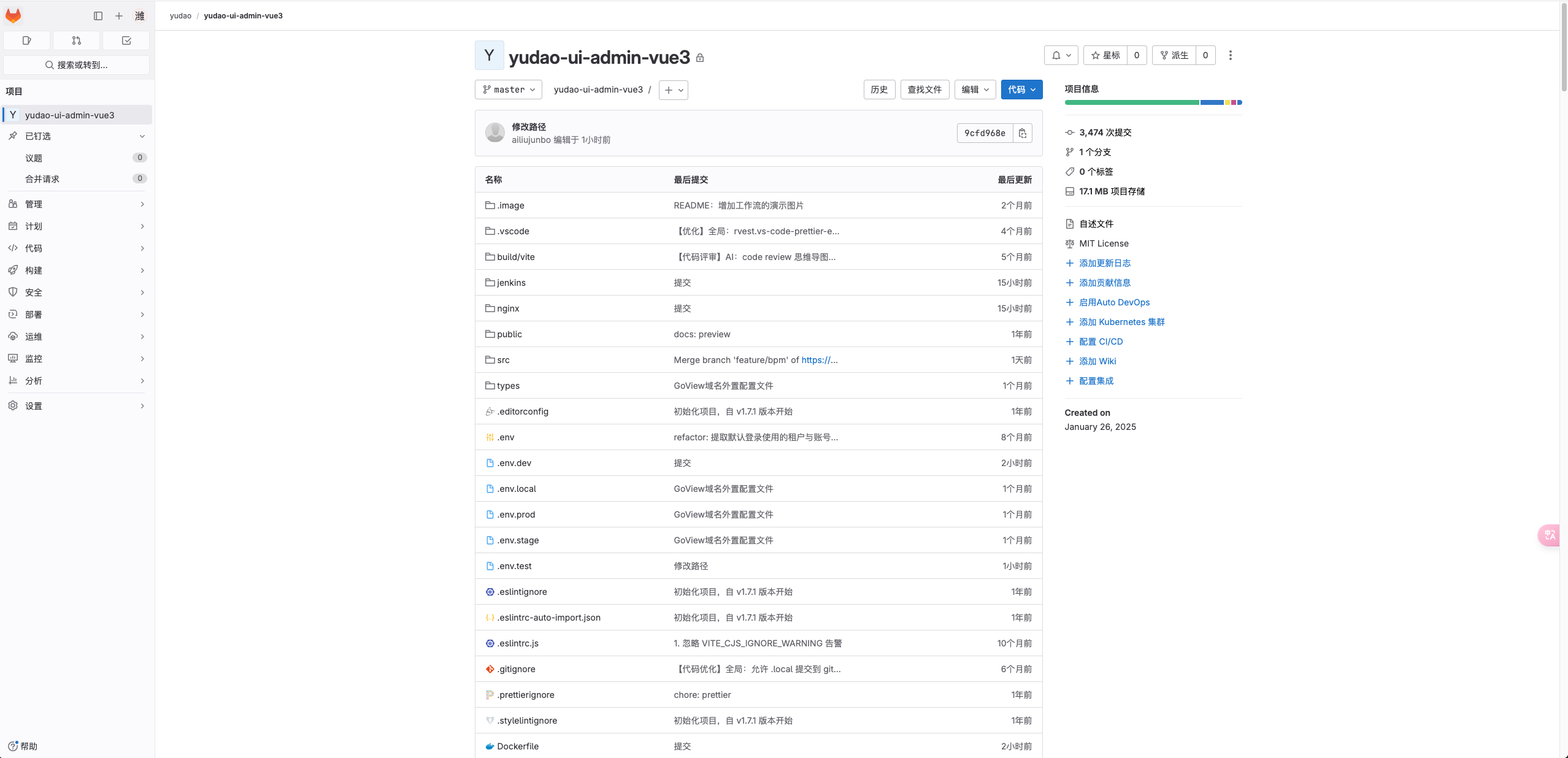
Task: Open the src folder
Action: point(503,360)
